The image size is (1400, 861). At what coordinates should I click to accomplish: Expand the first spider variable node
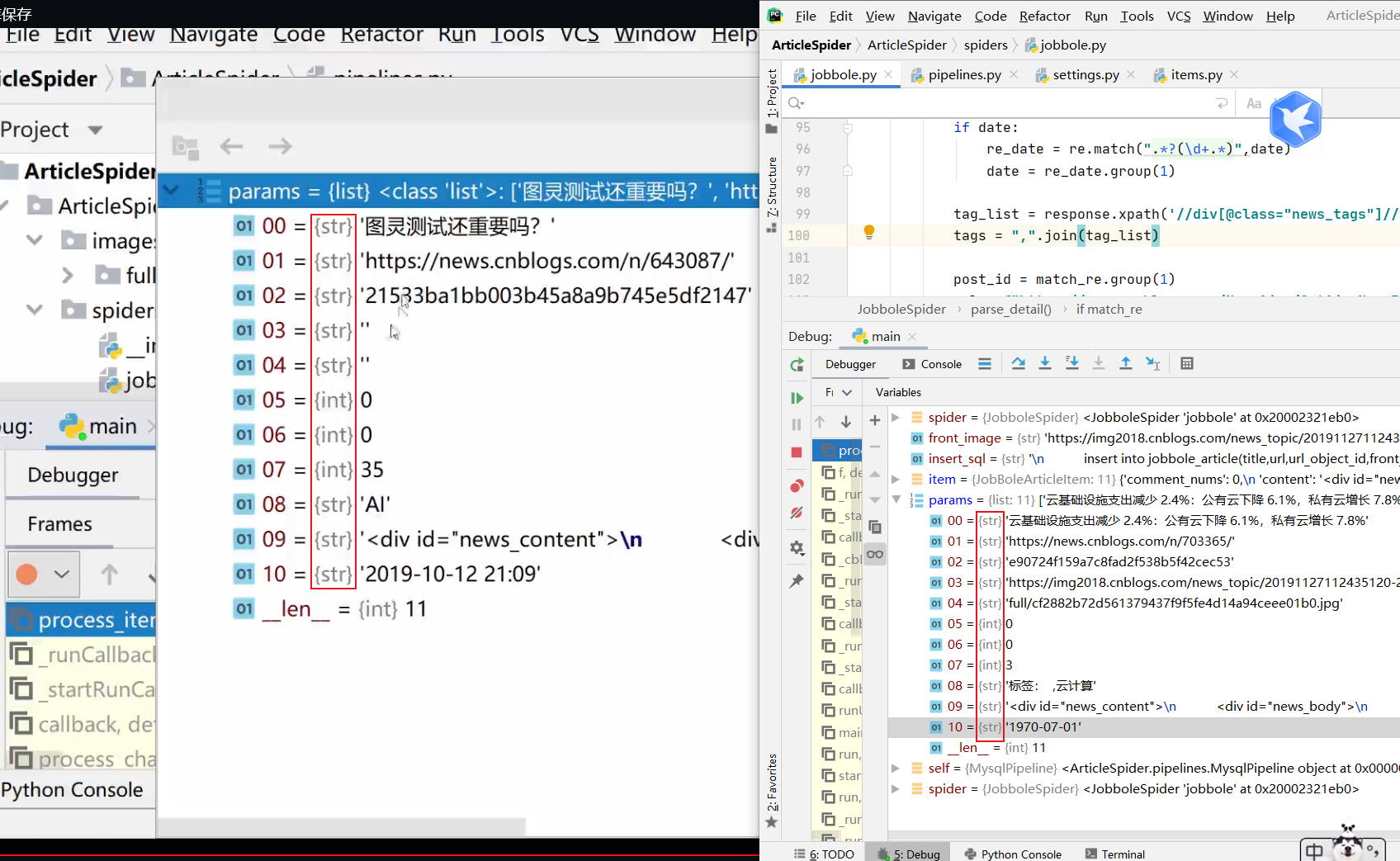[896, 418]
